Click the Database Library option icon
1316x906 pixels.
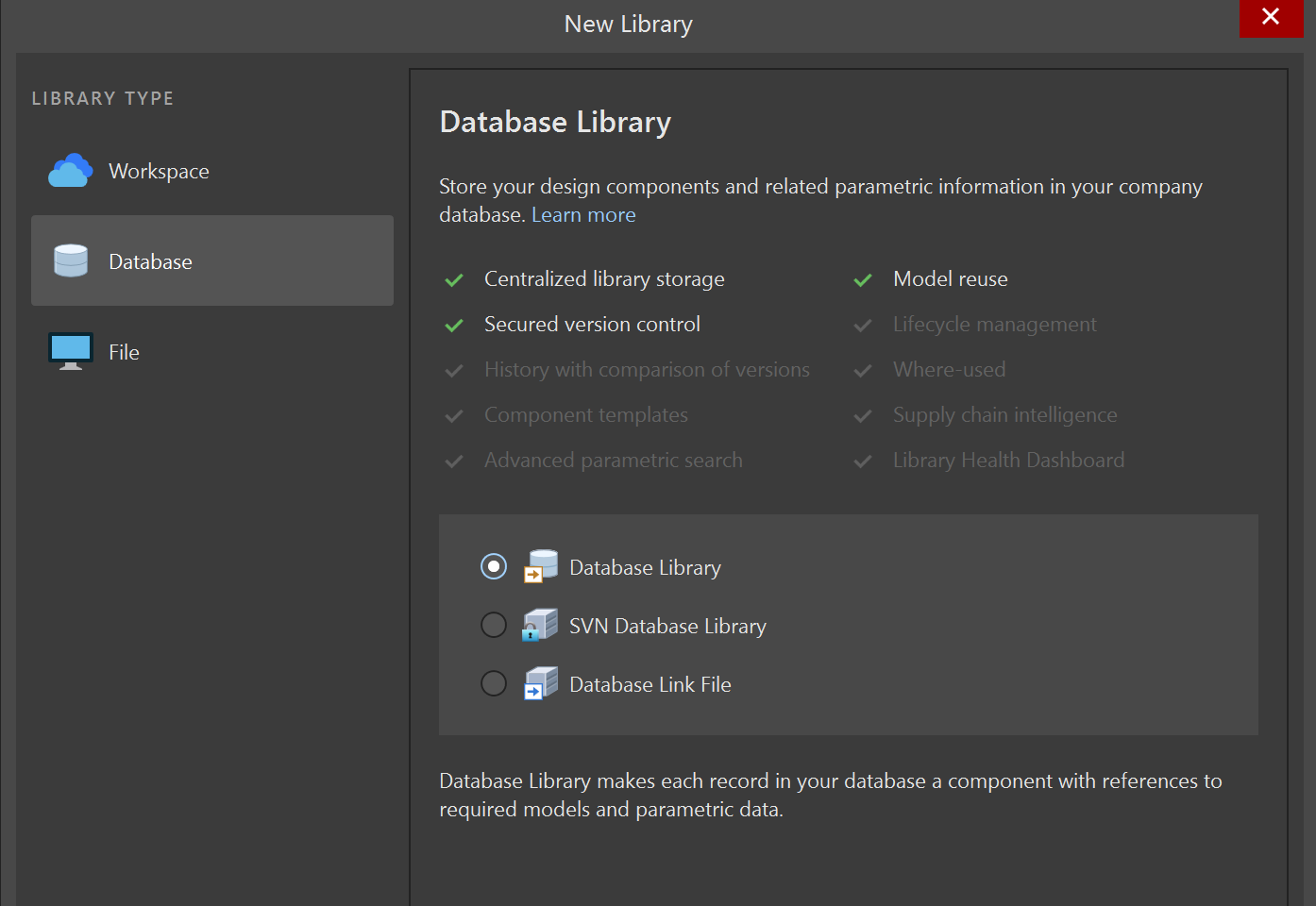(541, 566)
